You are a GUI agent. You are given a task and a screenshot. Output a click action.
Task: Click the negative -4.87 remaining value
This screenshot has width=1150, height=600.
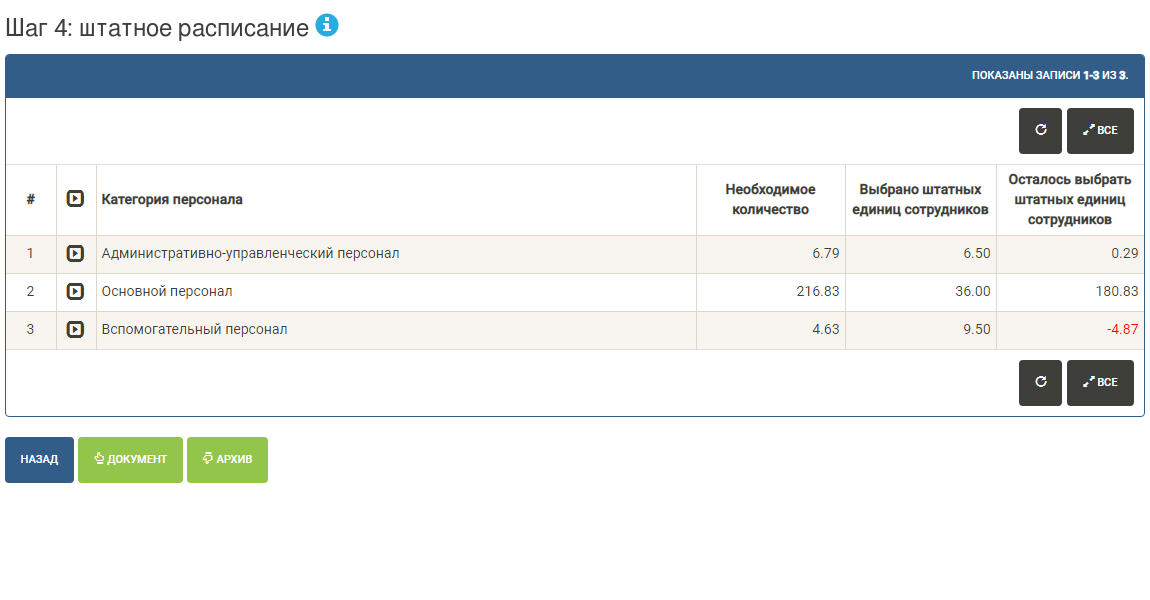click(1122, 329)
